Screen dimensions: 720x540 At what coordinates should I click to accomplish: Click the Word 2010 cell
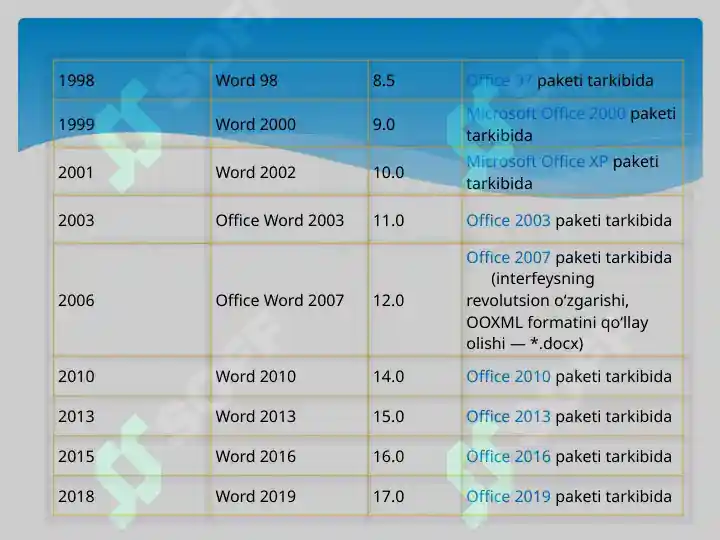[289, 377]
